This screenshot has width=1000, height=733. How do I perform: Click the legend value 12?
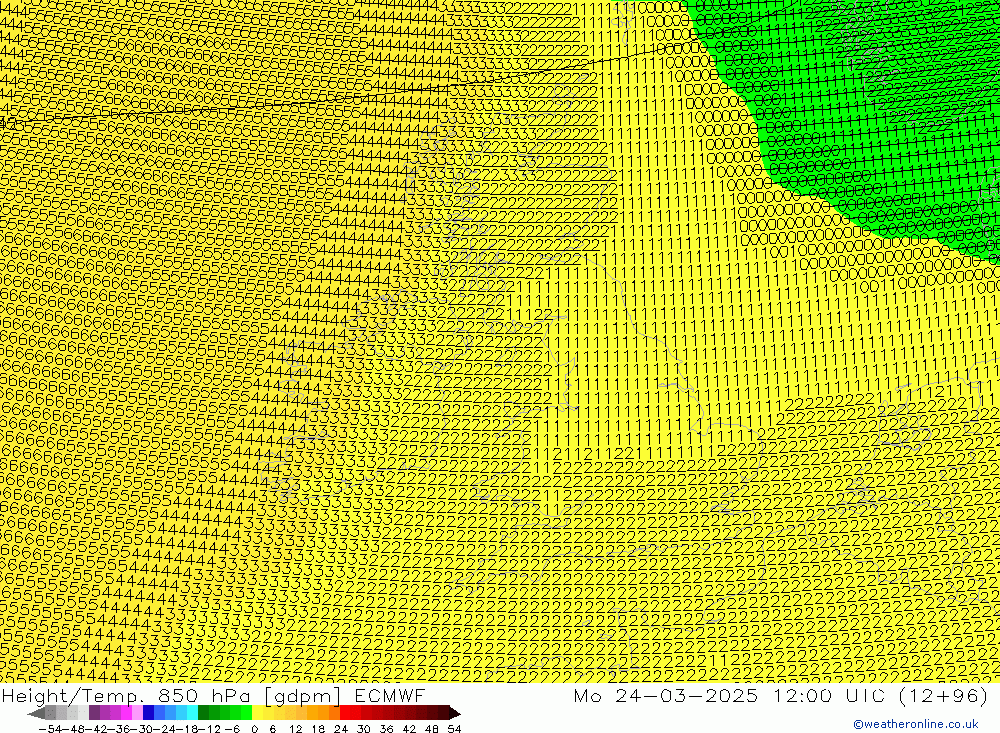295,729
